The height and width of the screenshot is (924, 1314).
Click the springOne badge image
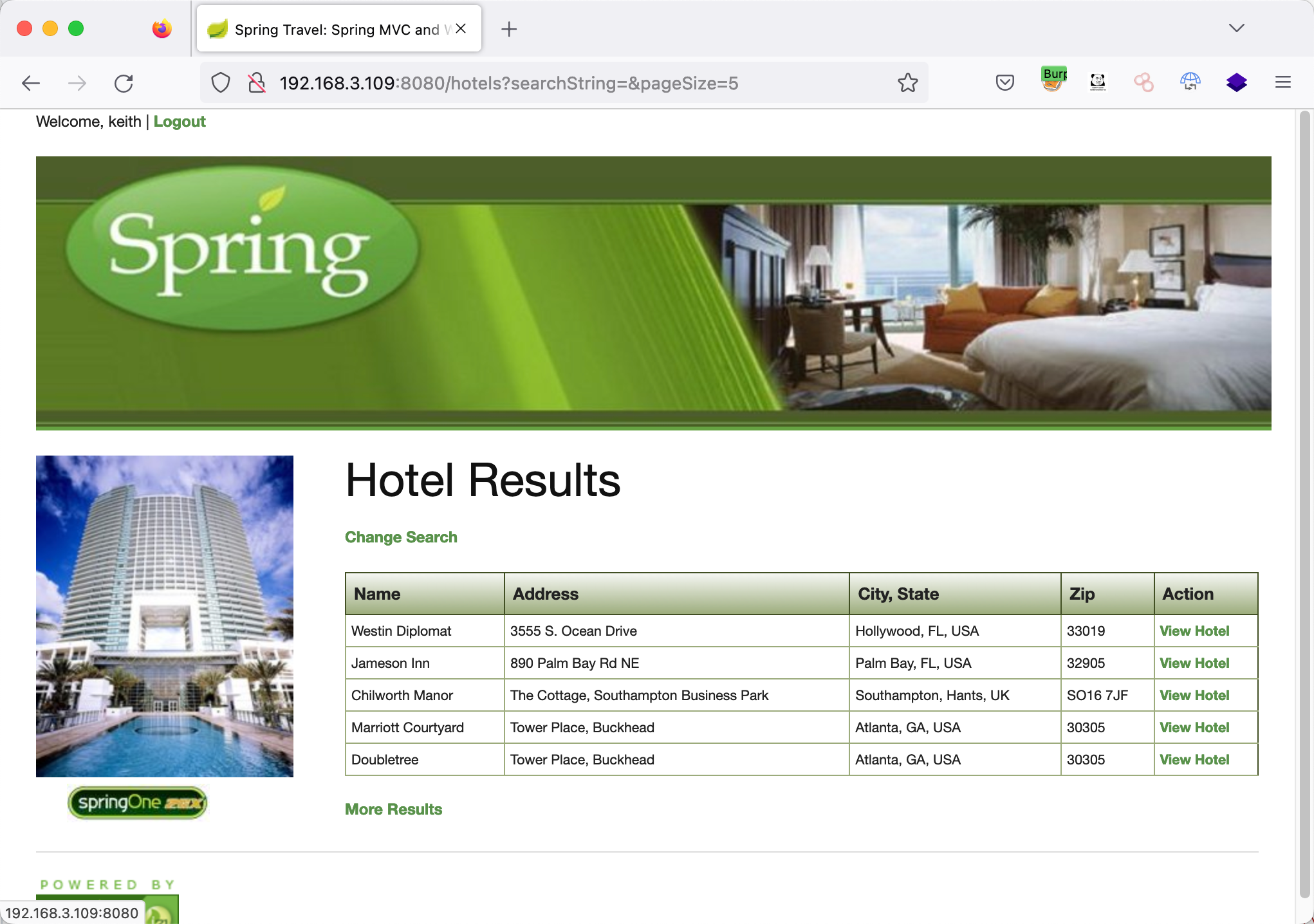point(138,802)
